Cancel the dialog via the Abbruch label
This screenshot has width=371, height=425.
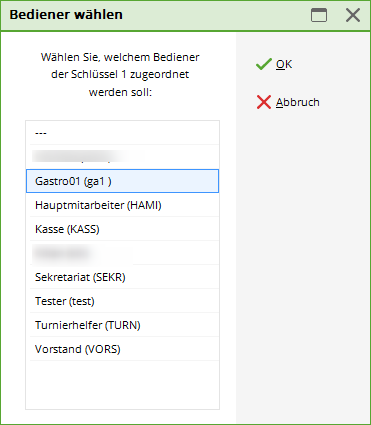pyautogui.click(x=298, y=102)
